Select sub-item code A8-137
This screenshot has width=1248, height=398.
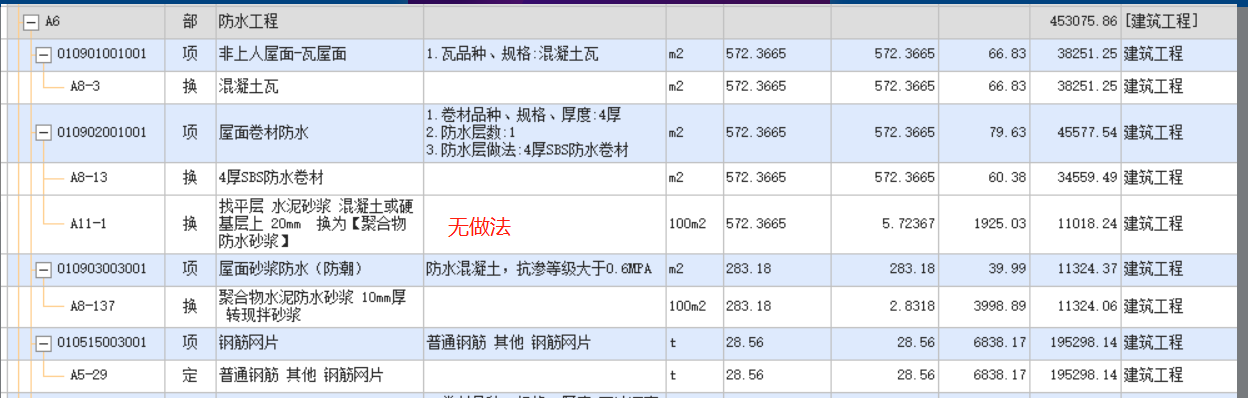point(92,306)
